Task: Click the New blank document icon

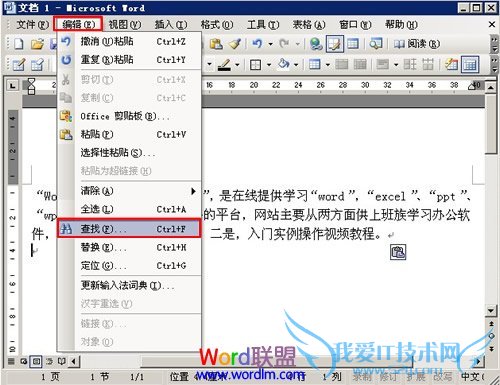Action: click(x=18, y=44)
